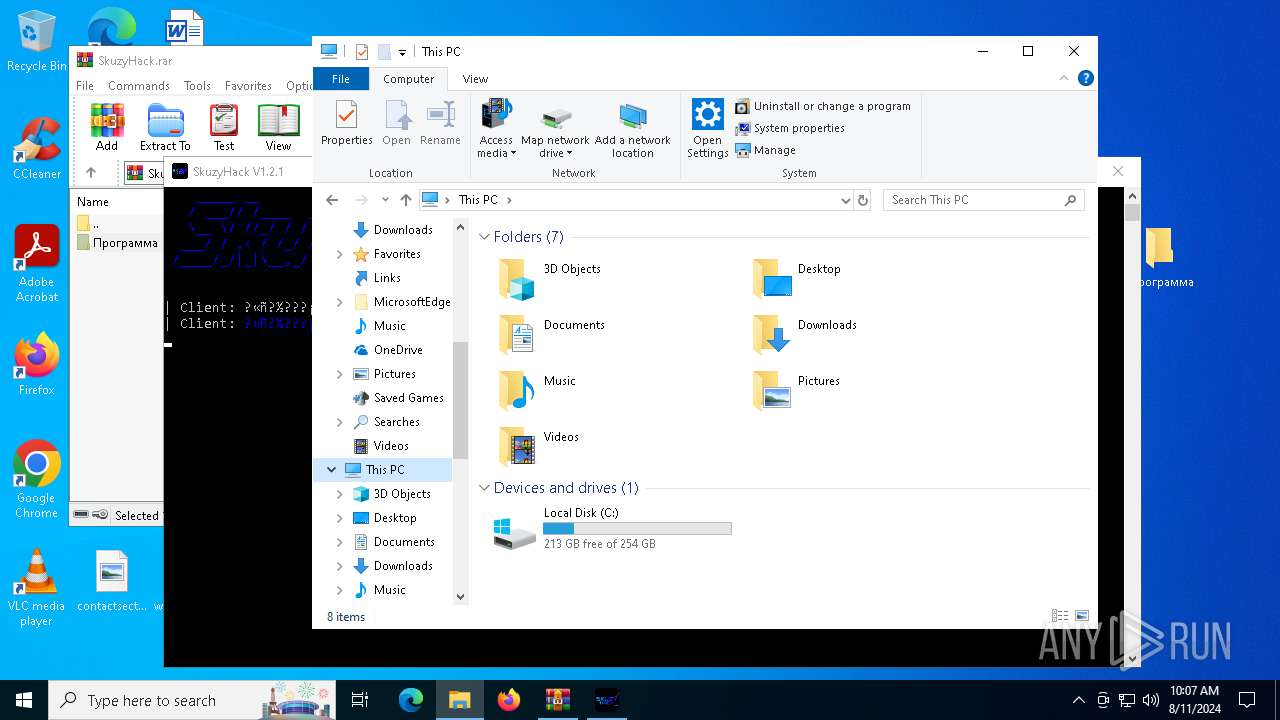Select the Videos folder in main pane
The image size is (1280, 720).
click(x=540, y=447)
